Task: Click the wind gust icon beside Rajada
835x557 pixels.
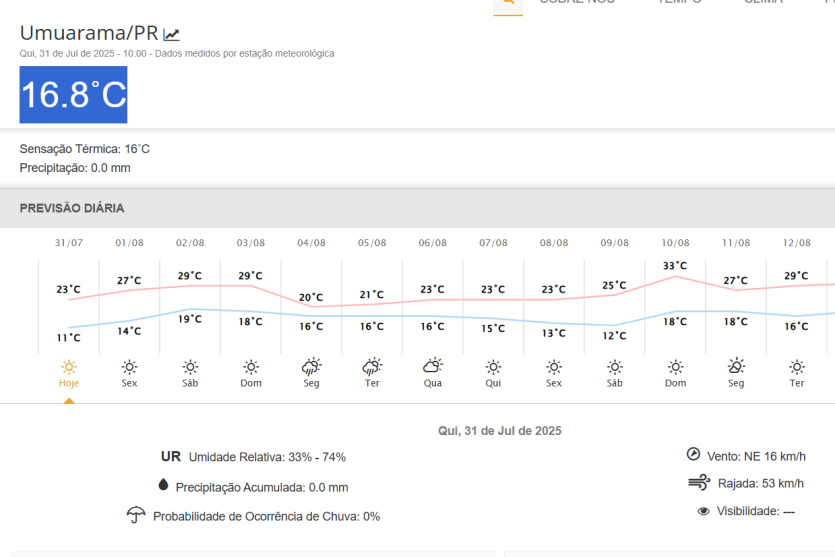Action: click(699, 483)
